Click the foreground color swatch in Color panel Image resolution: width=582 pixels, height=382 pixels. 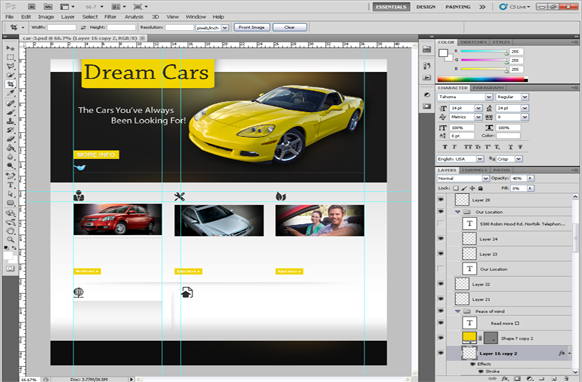[x=442, y=53]
